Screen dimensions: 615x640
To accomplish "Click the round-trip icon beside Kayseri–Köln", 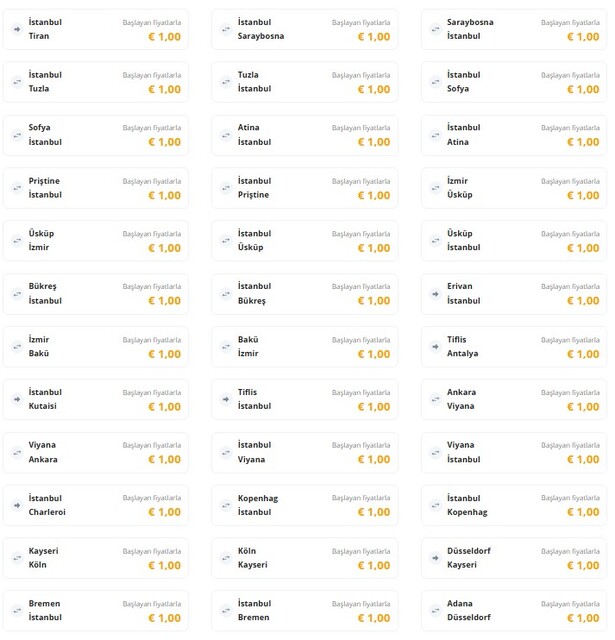I will click(x=17, y=558).
